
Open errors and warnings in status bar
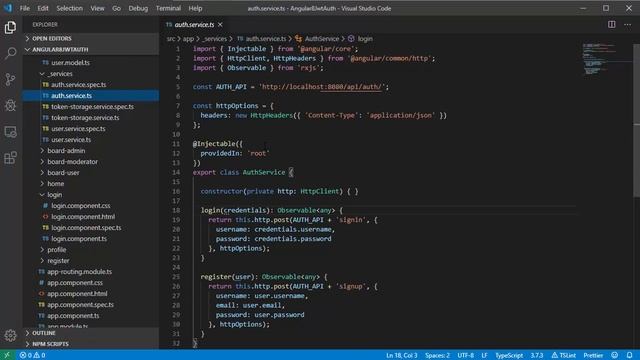point(33,355)
